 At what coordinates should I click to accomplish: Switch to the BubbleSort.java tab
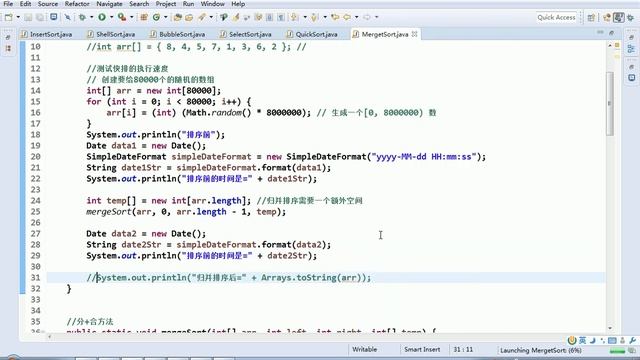[178, 34]
